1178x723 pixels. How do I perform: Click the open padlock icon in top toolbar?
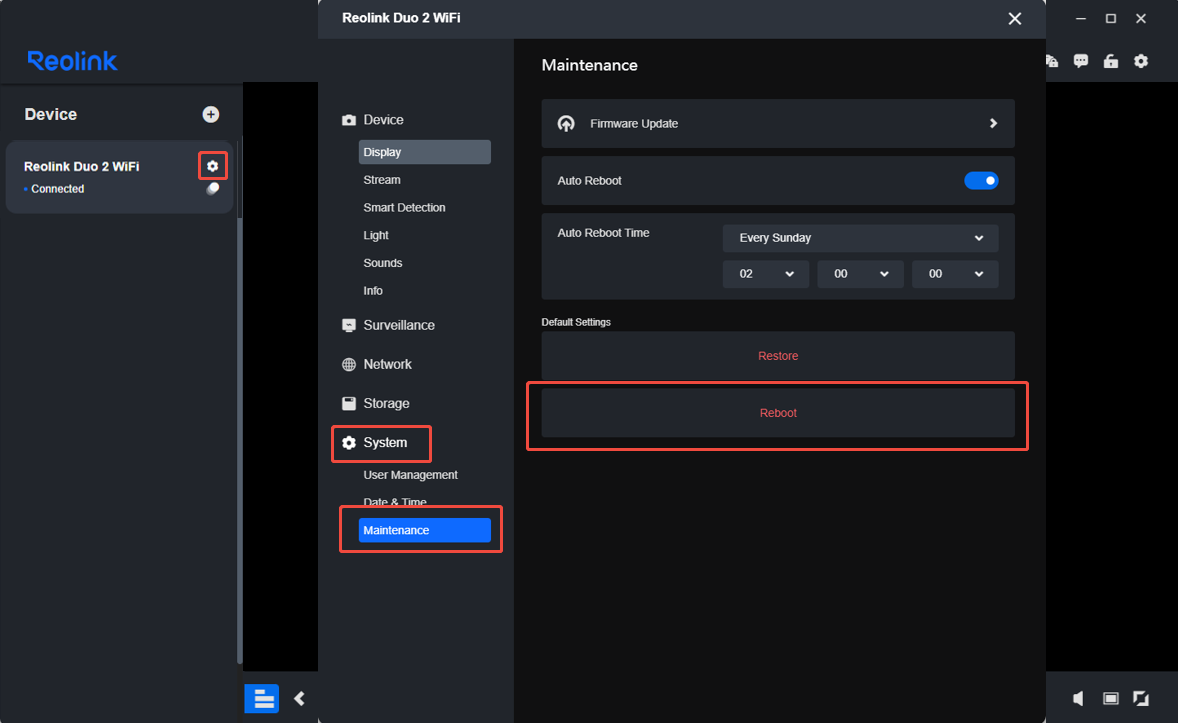coord(1110,61)
